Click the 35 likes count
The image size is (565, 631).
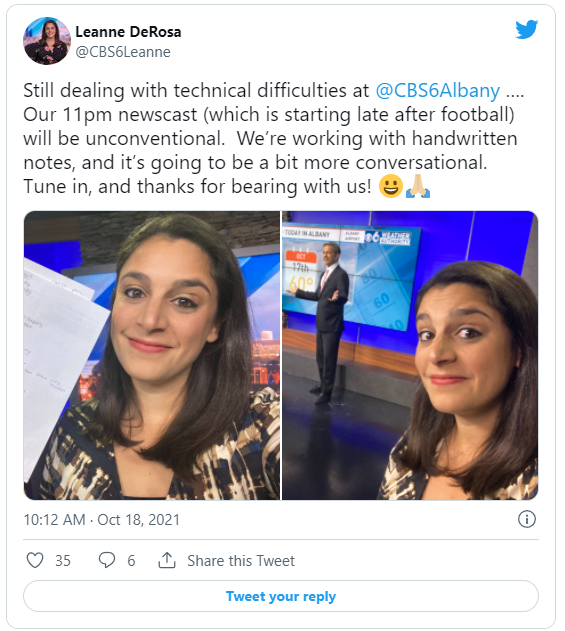(63, 561)
